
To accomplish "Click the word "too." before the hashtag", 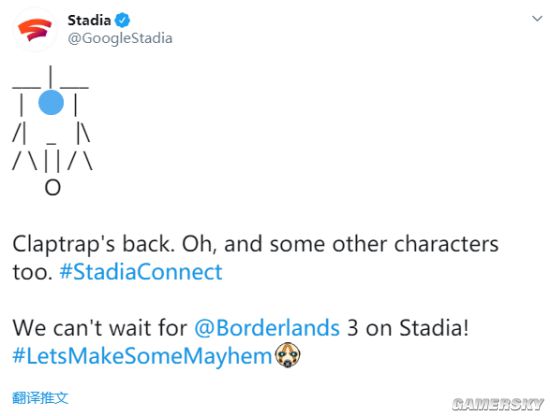I will pyautogui.click(x=33, y=273).
